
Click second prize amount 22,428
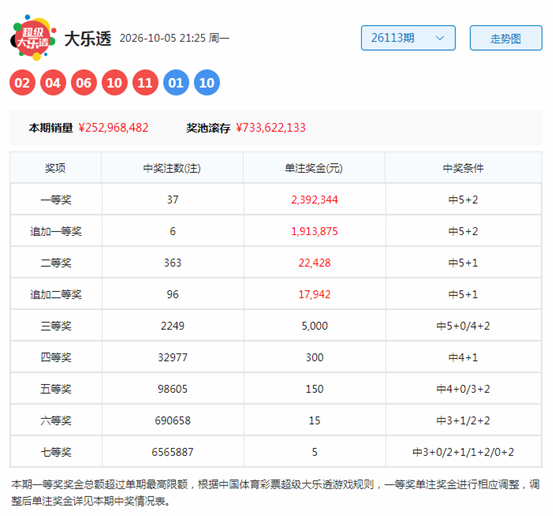tap(314, 263)
